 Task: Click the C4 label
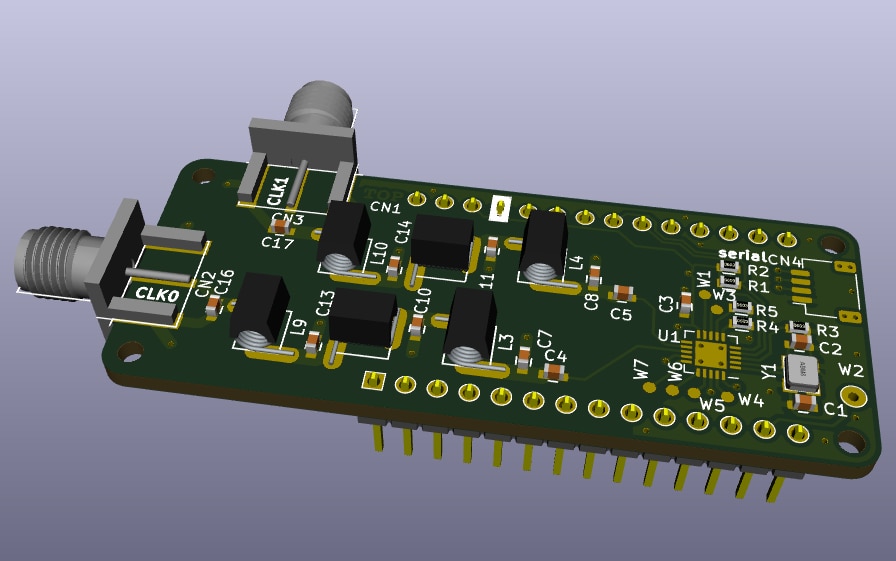(x=555, y=356)
